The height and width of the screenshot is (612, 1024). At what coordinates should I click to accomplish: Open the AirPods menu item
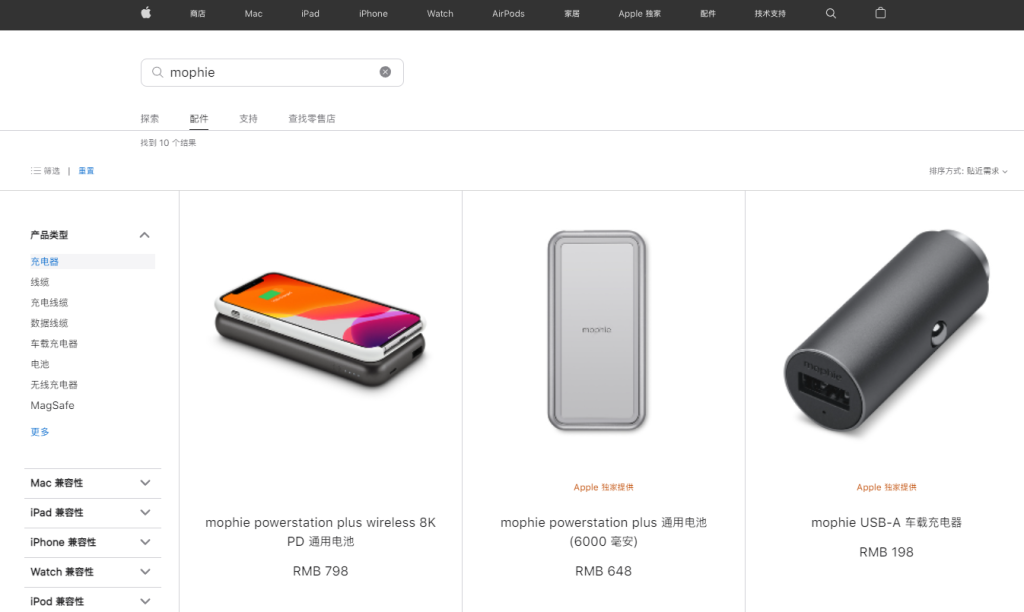pyautogui.click(x=508, y=13)
